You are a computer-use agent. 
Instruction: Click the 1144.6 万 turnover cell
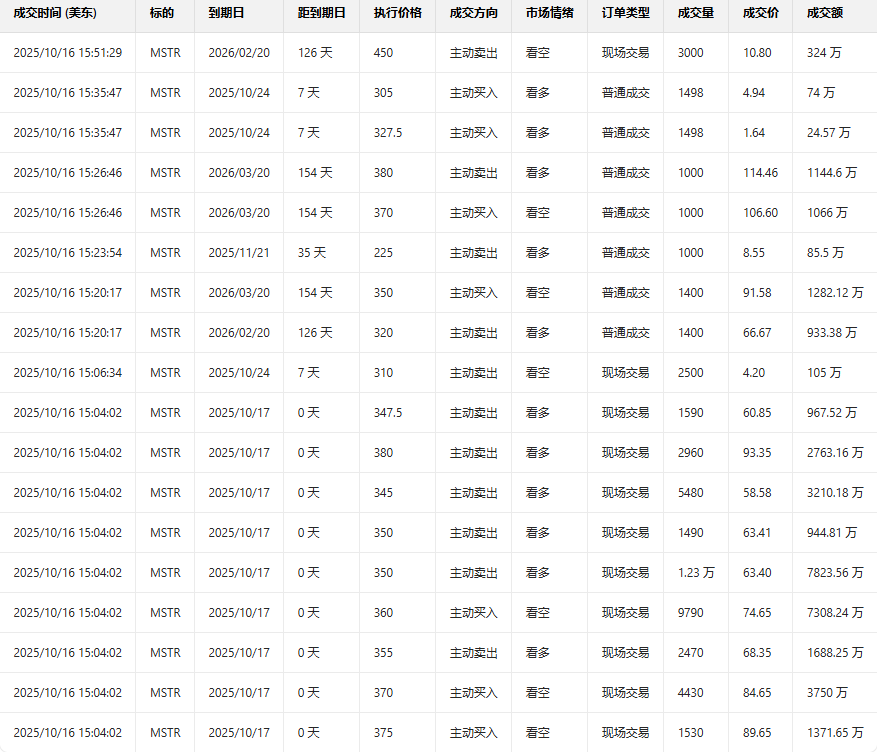832,173
